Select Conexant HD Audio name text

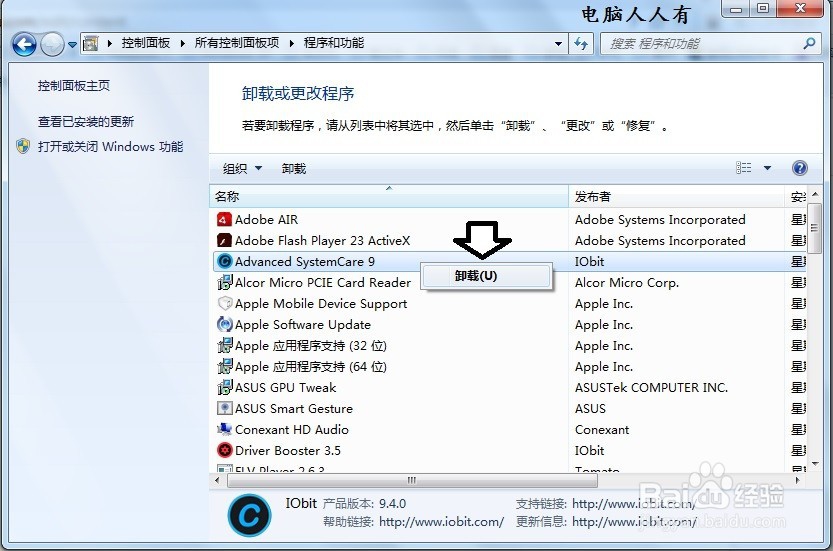[x=292, y=429]
